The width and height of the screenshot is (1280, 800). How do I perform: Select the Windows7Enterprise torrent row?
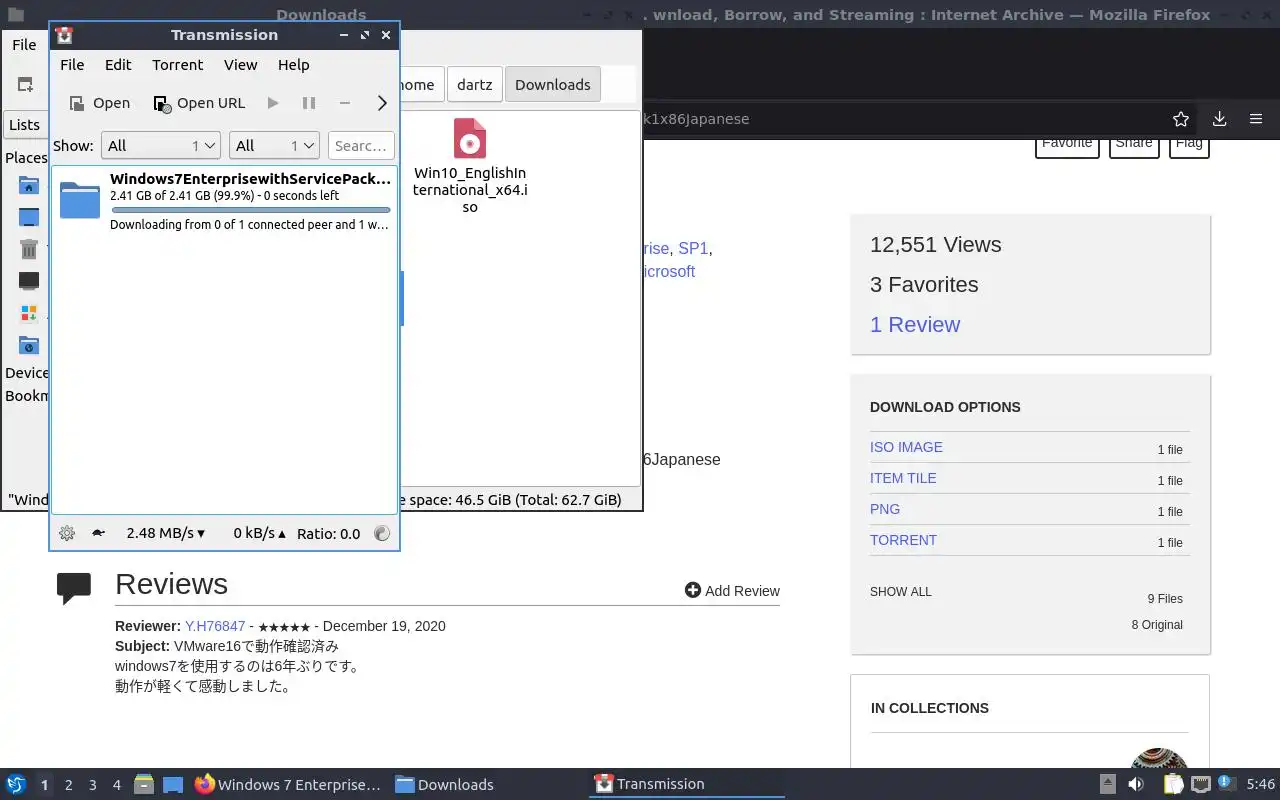tap(224, 201)
